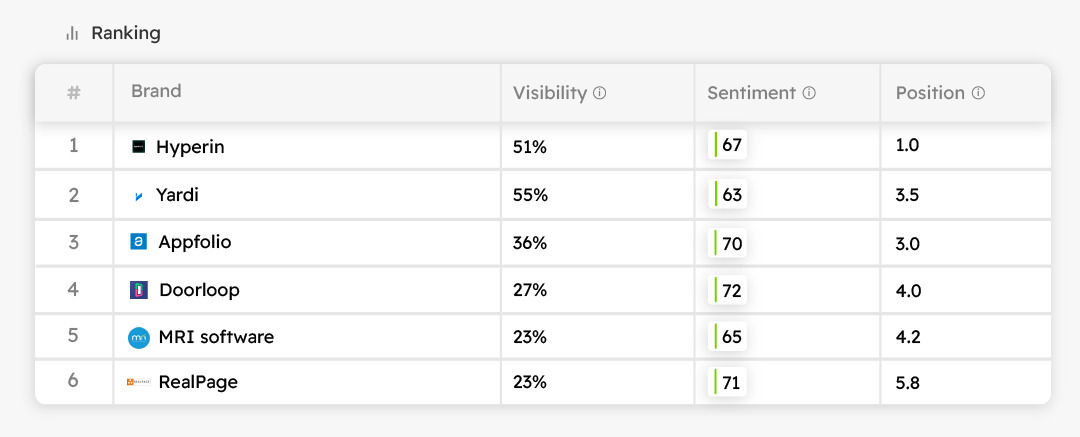Screen dimensions: 1080x437
Task: Open the Hyperin brand name
Action: click(x=190, y=147)
